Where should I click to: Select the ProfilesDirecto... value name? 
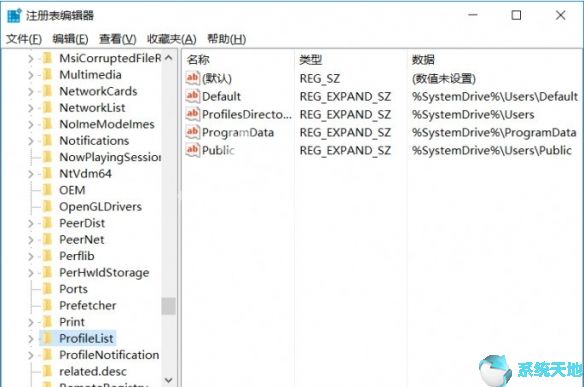247,114
